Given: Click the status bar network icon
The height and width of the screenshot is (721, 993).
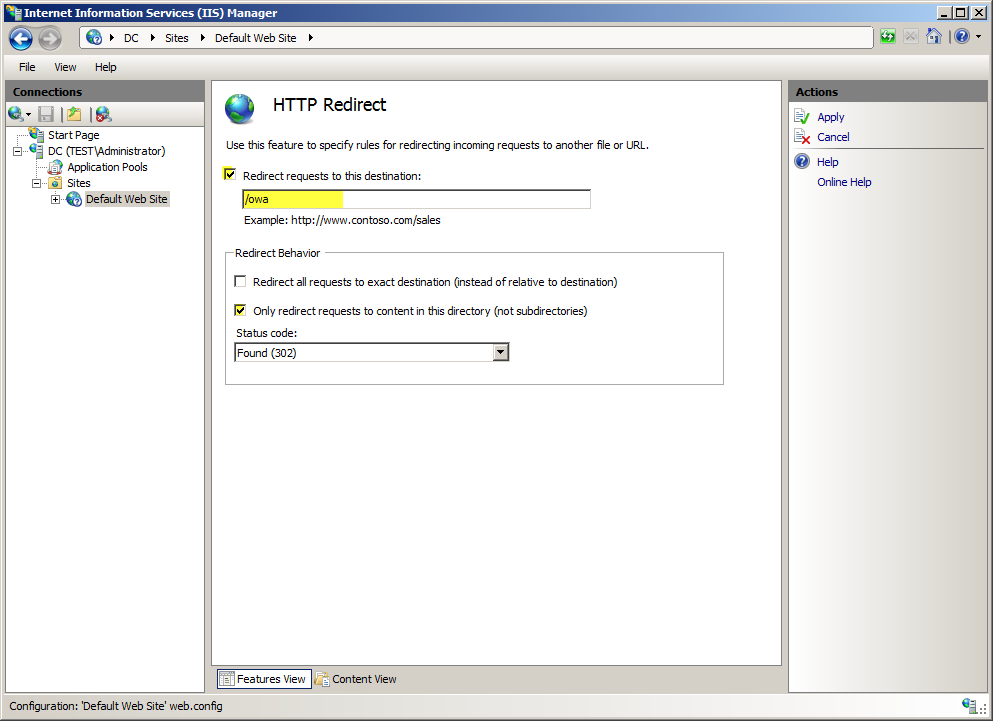Looking at the screenshot, I should coord(969,705).
